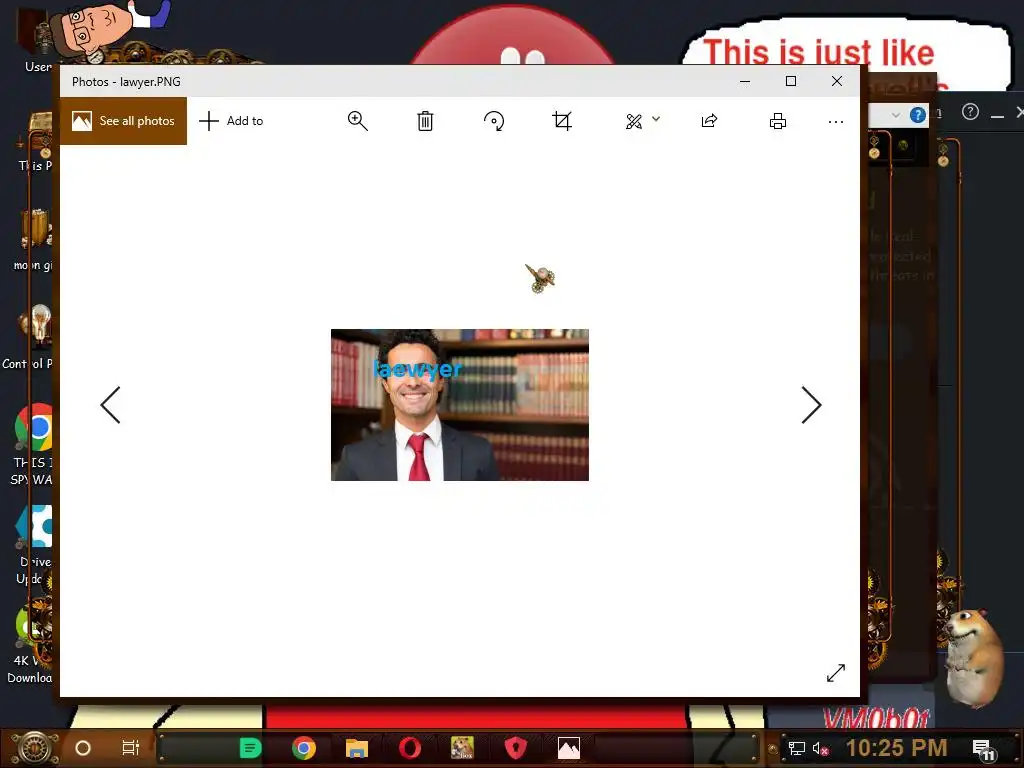Click the muted volume icon in tray
Image resolution: width=1024 pixels, height=768 pixels.
[x=820, y=748]
